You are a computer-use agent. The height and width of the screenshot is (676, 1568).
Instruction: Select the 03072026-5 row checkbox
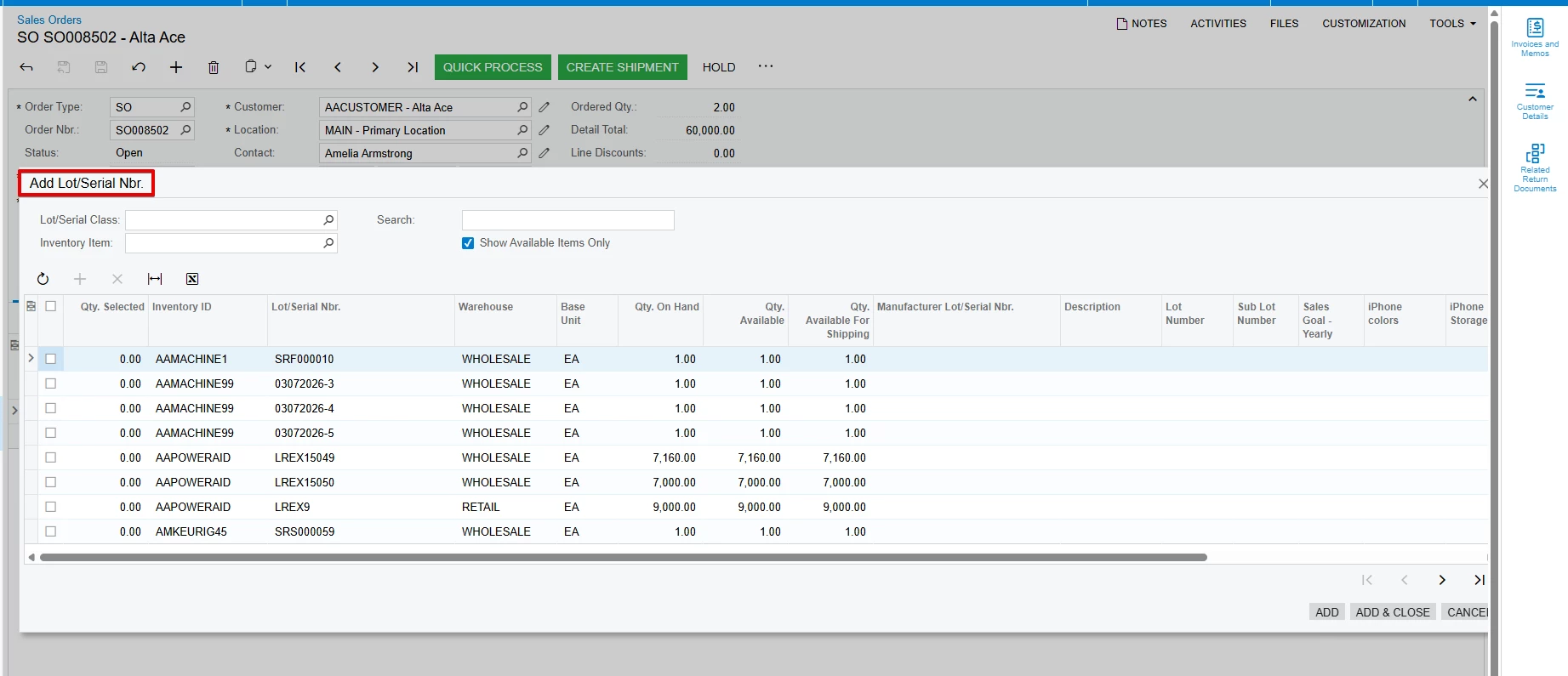51,433
